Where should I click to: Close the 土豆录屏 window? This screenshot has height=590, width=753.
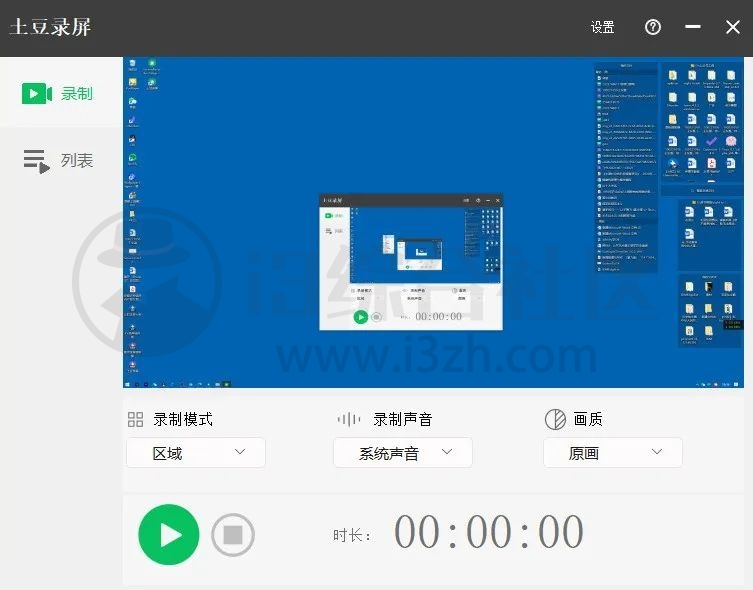pos(733,27)
